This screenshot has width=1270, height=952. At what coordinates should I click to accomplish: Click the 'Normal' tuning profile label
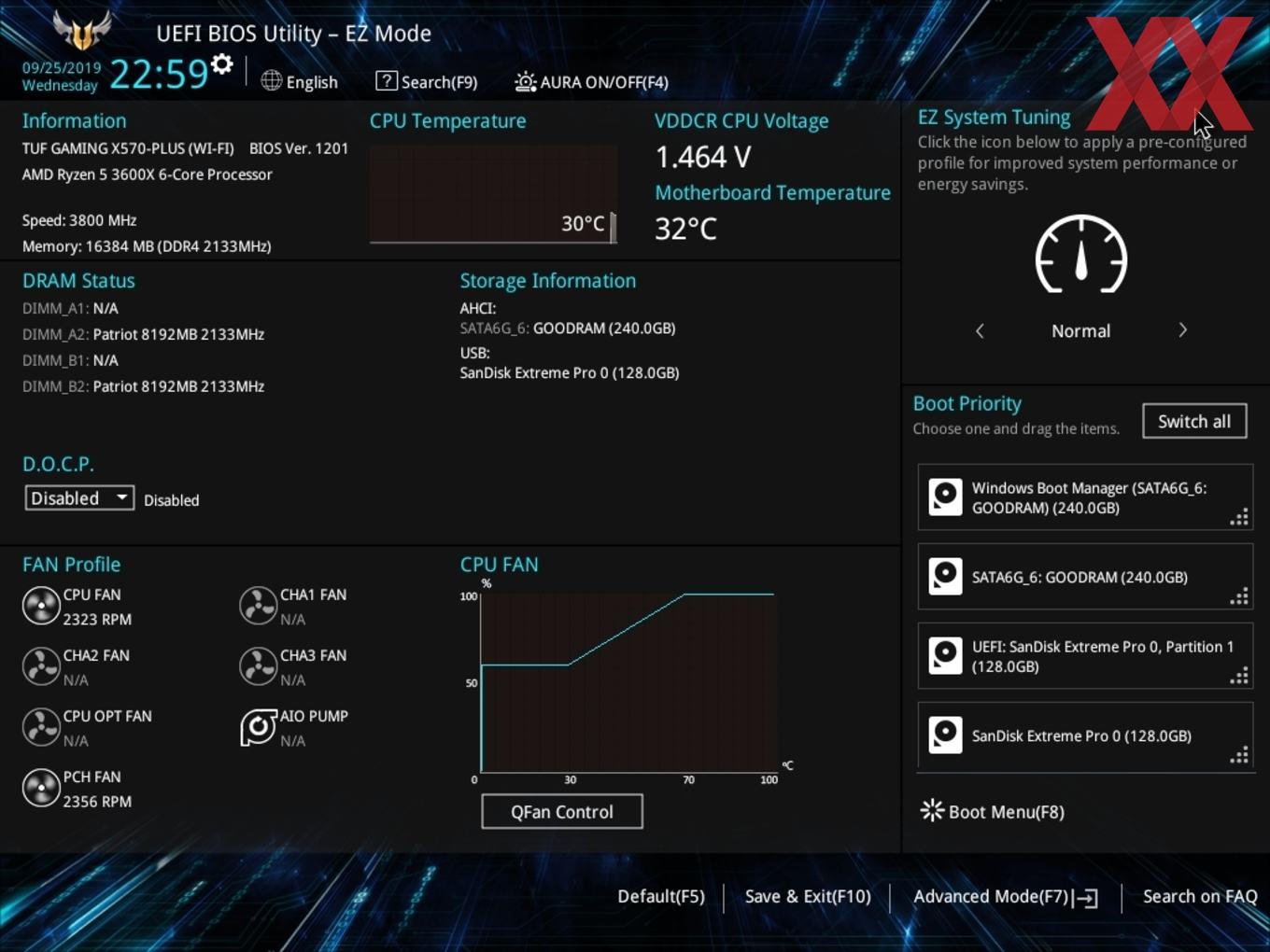tap(1080, 331)
